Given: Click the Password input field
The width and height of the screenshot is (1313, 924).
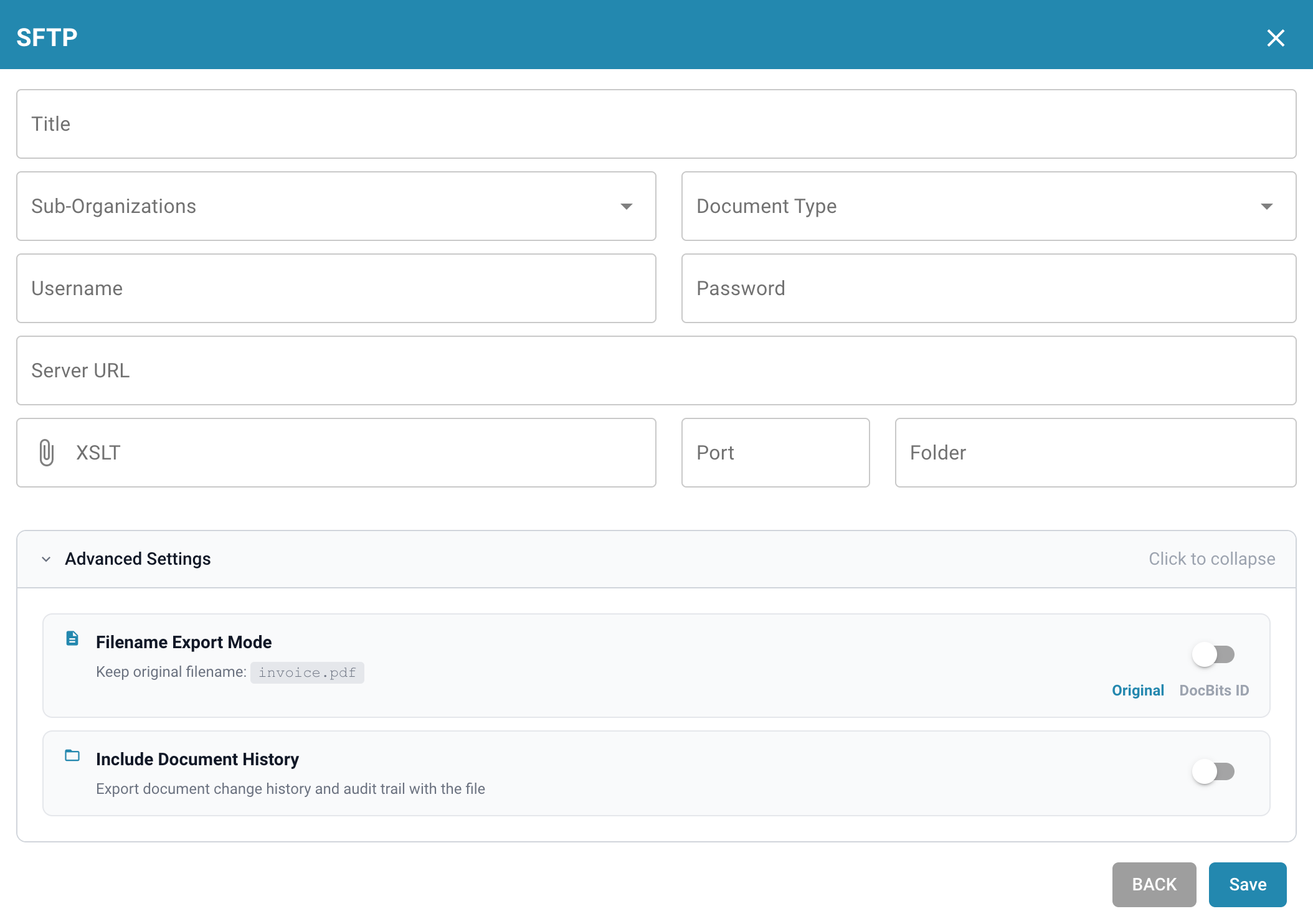Looking at the screenshot, I should 988,288.
